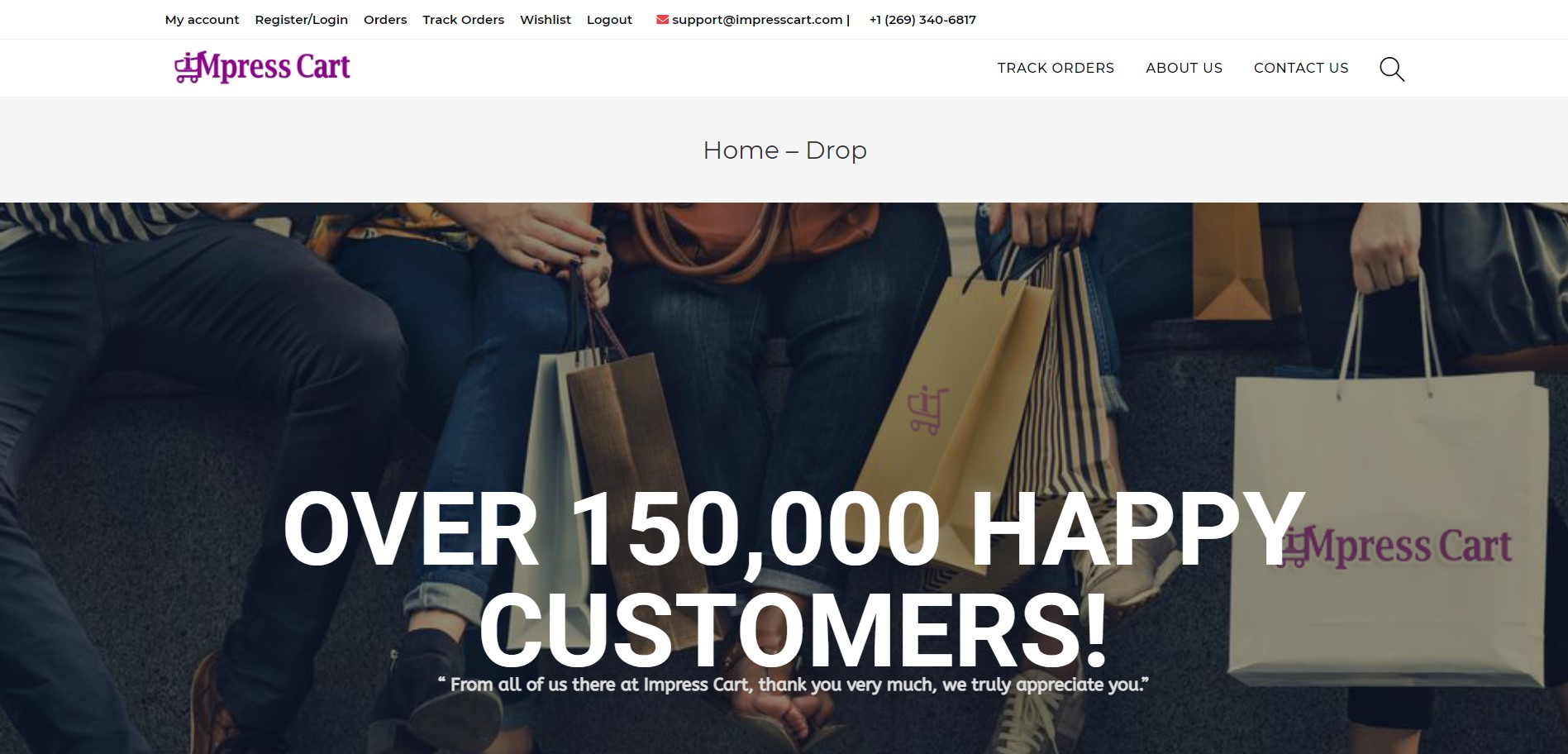The width and height of the screenshot is (1568, 754).
Task: Click the cart symbol on tan bag
Action: pos(927,409)
